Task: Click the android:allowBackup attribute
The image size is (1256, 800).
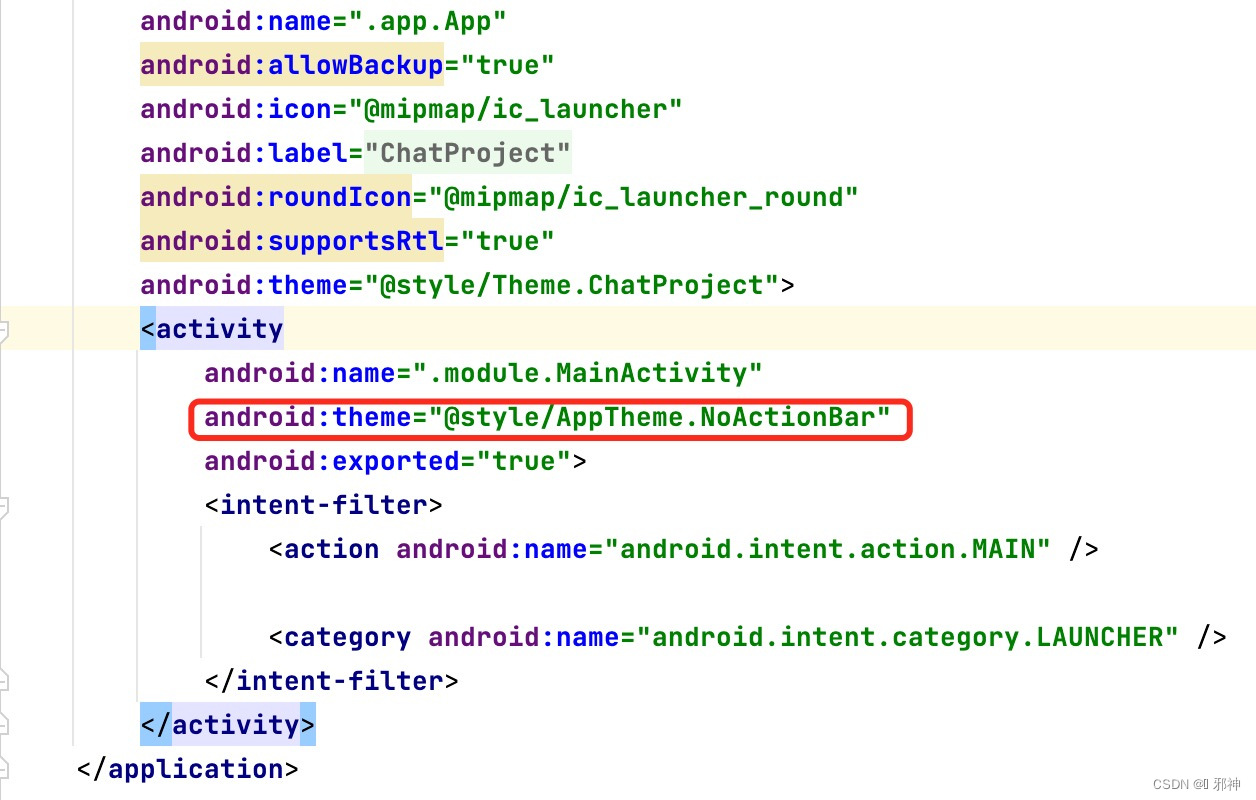Action: click(x=290, y=64)
